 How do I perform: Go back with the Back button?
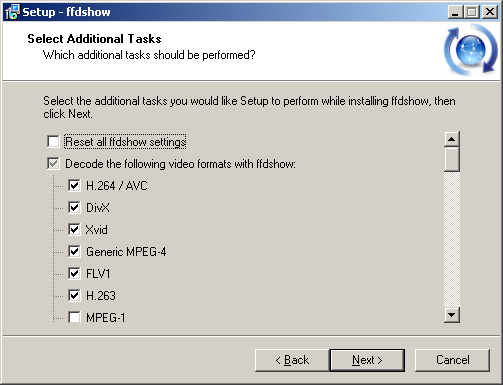pyautogui.click(x=292, y=360)
